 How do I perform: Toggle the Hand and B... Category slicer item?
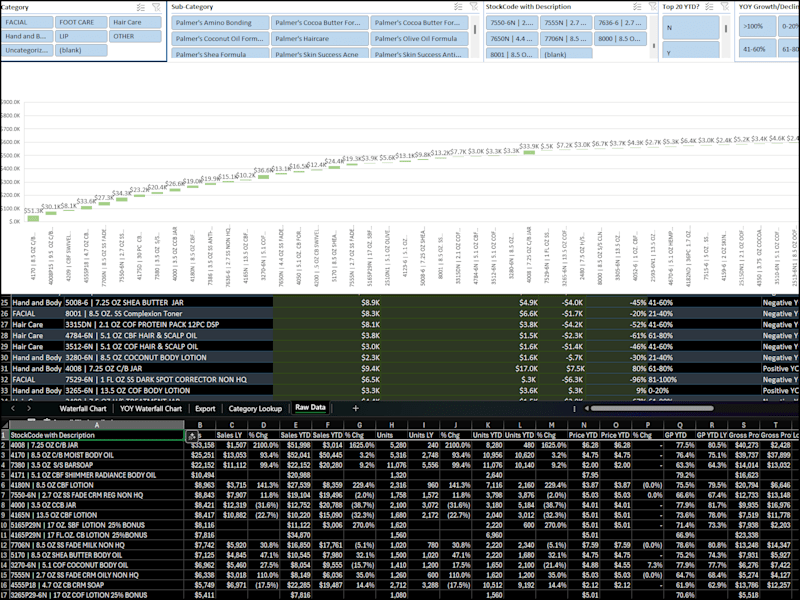28,36
